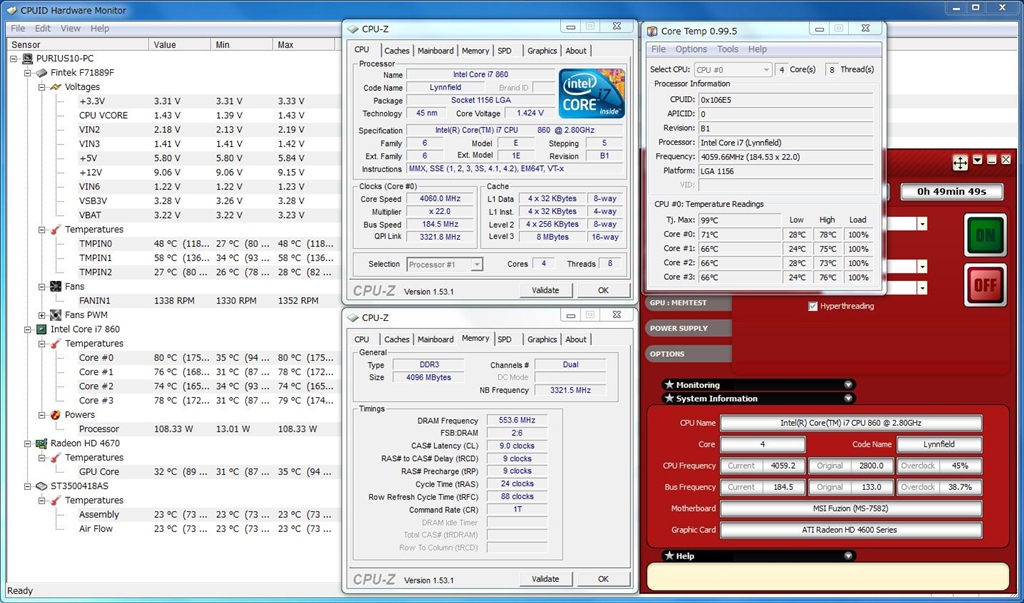Open the Tools menu in Core Temp
1024x603 pixels.
(x=727, y=49)
